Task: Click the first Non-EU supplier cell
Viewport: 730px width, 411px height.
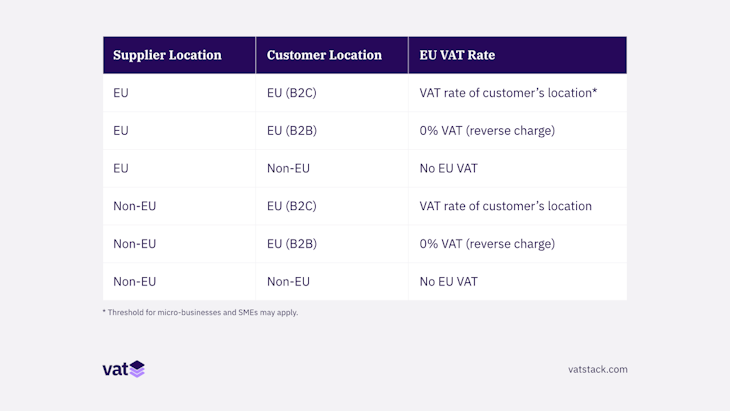Action: [135, 206]
